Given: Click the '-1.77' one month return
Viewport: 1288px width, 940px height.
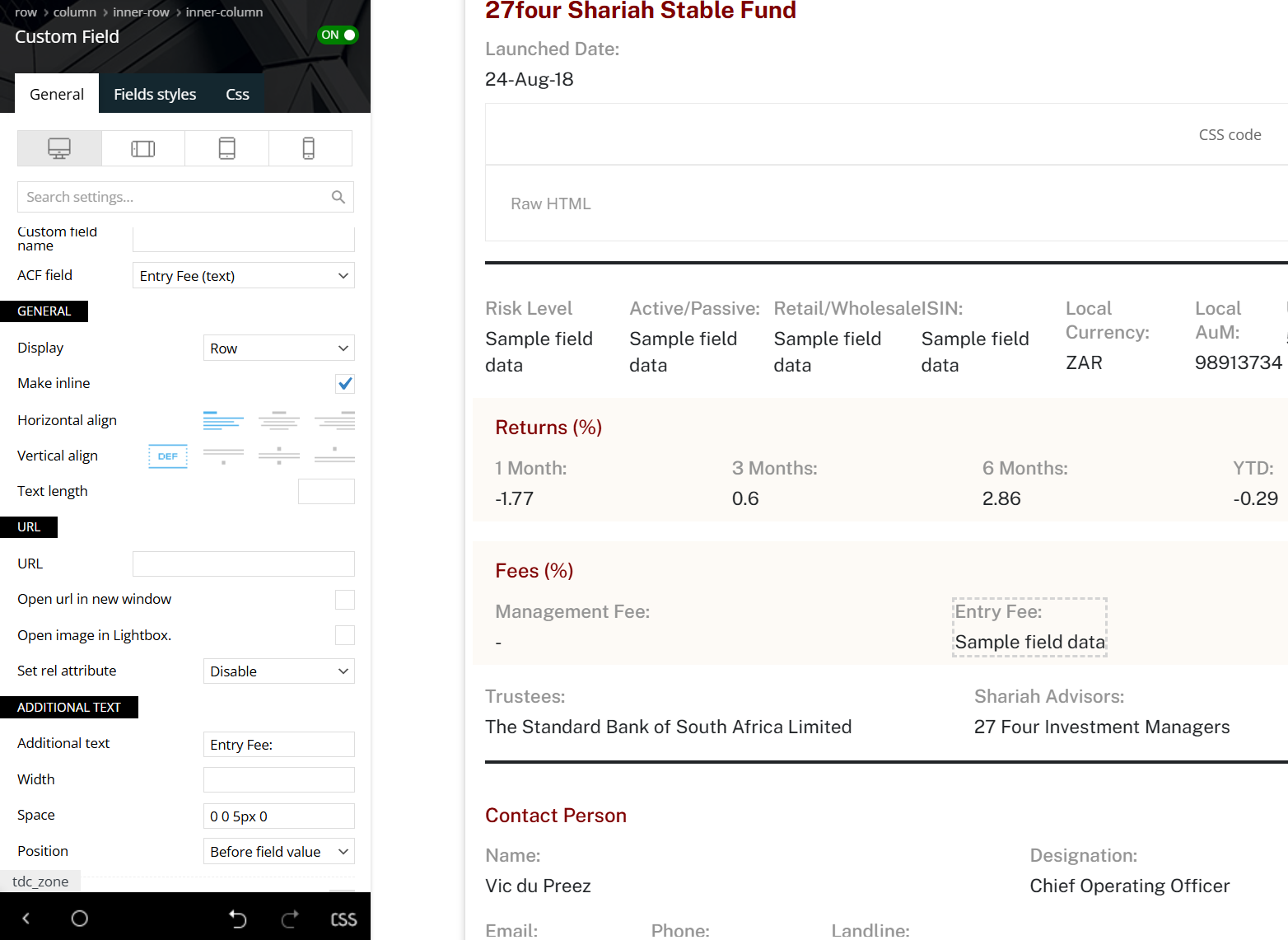Looking at the screenshot, I should pyautogui.click(x=515, y=498).
